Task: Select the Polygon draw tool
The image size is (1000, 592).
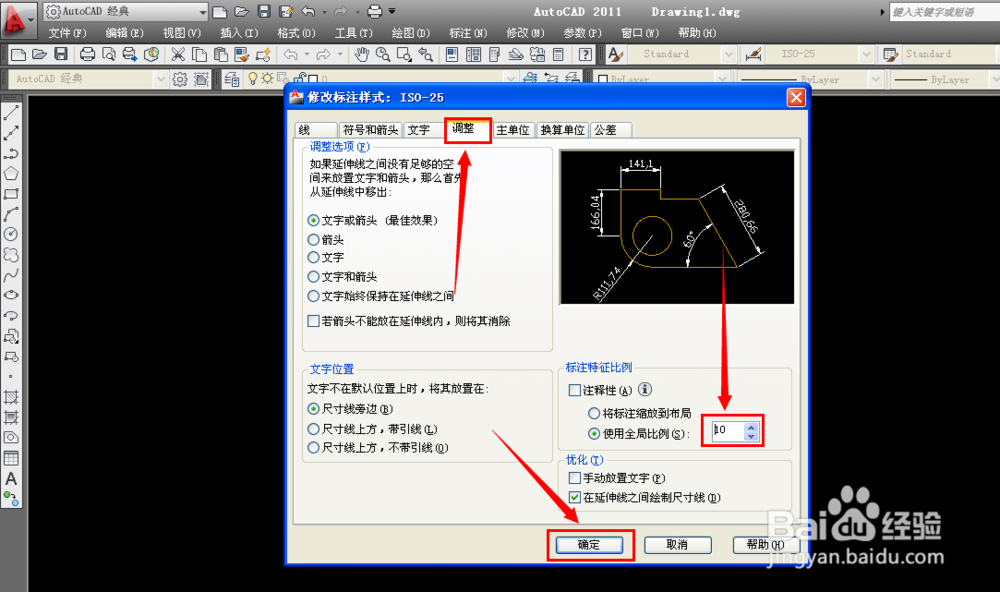Action: [x=11, y=174]
